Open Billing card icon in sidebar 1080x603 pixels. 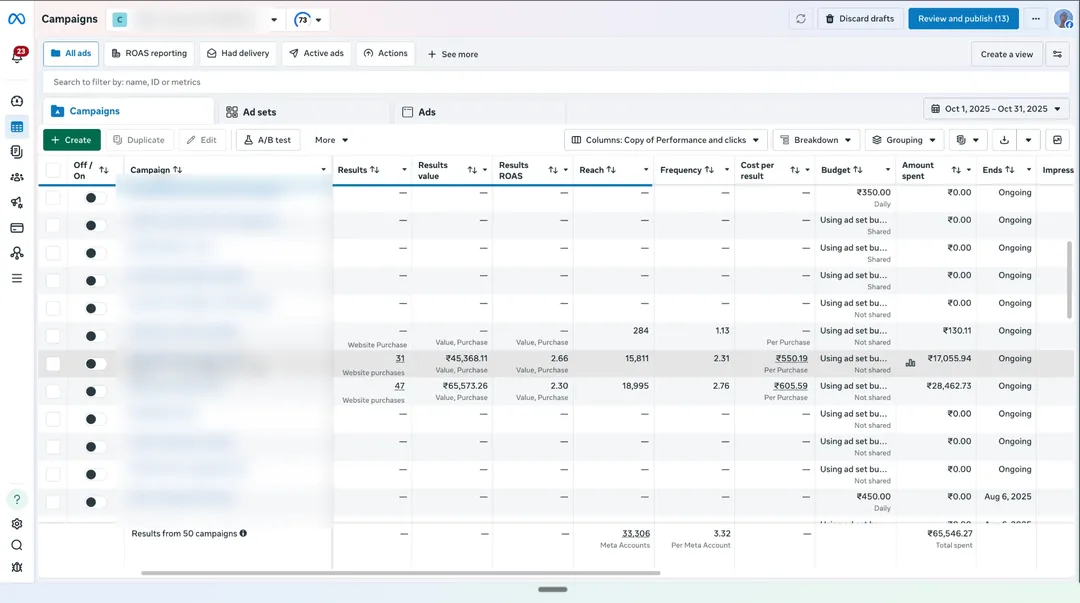pos(17,227)
